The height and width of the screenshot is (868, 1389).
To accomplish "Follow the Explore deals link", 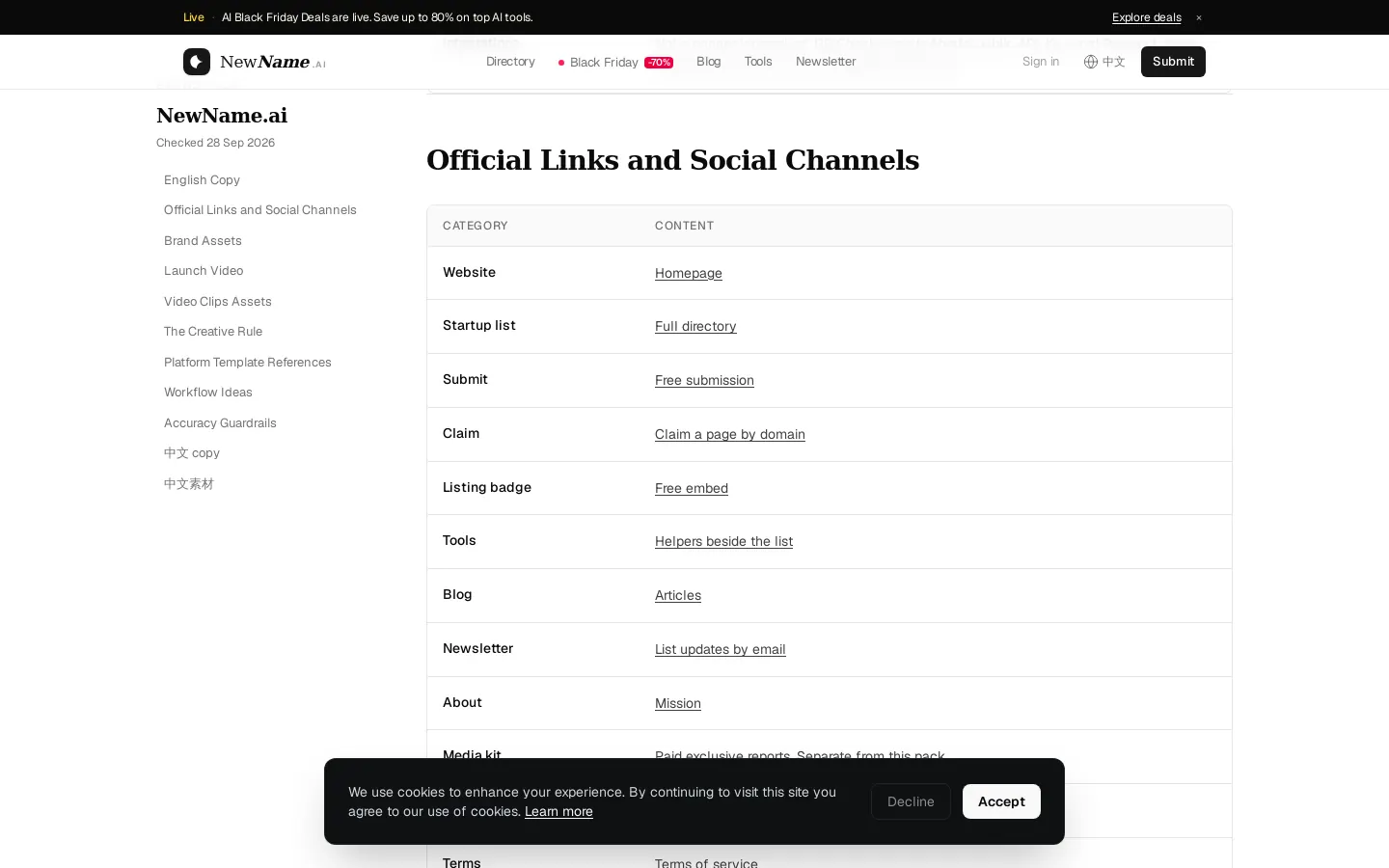I will point(1146,17).
